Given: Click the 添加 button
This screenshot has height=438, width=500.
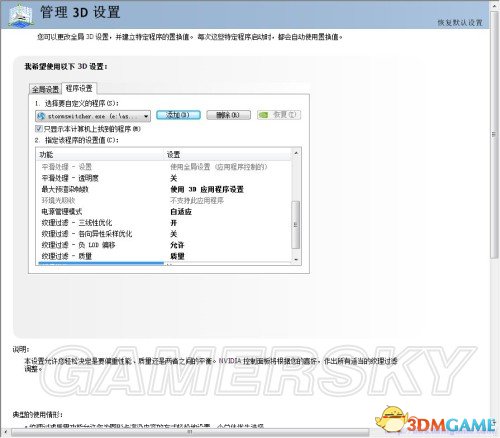Looking at the screenshot, I should click(178, 115).
